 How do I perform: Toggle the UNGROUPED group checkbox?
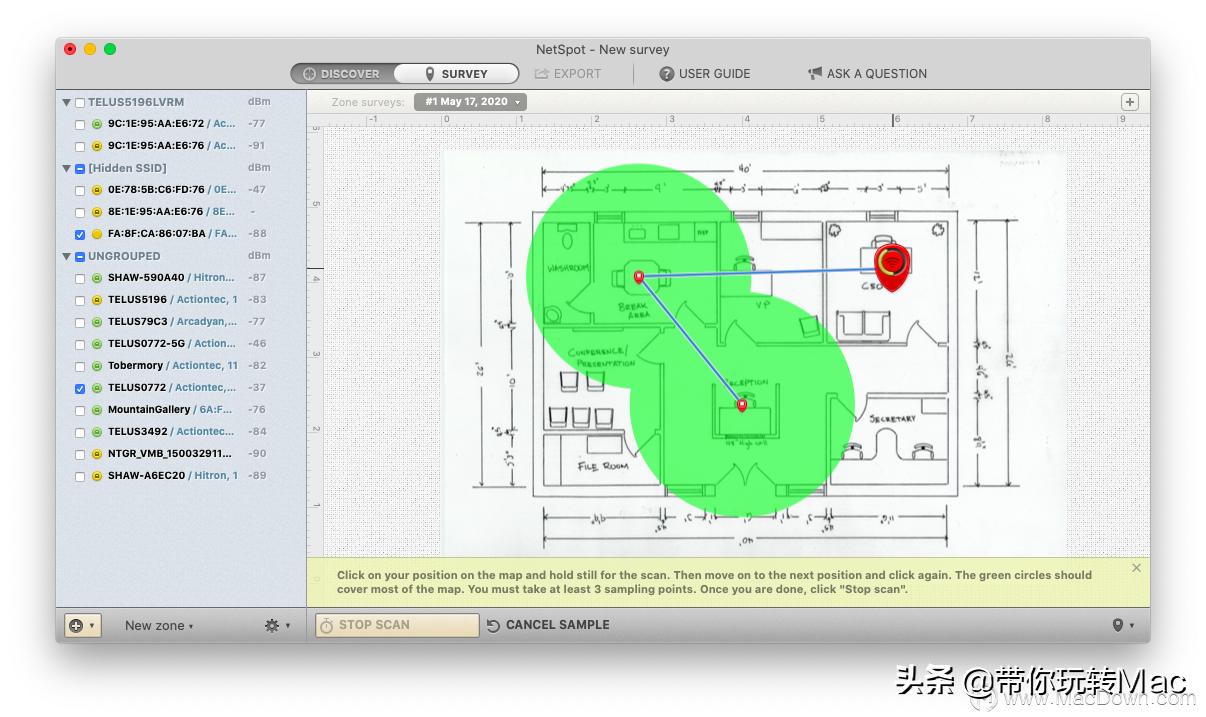click(x=80, y=256)
